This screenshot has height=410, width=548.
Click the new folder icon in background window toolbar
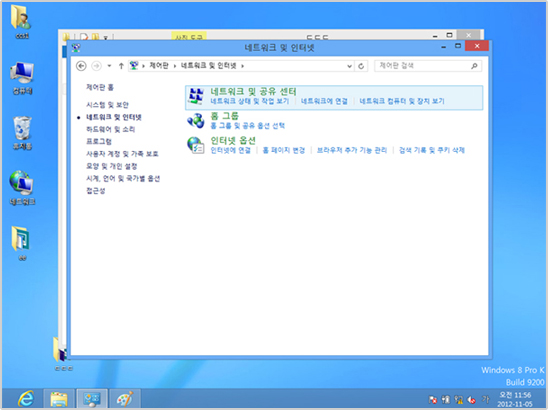pos(95,36)
